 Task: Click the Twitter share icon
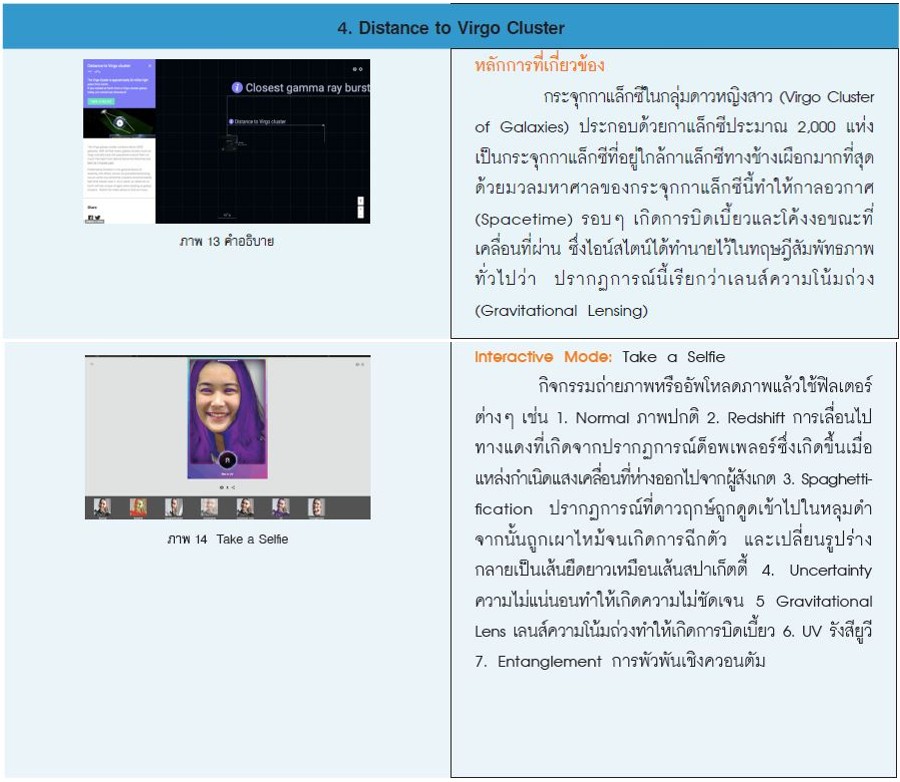pyautogui.click(x=98, y=217)
